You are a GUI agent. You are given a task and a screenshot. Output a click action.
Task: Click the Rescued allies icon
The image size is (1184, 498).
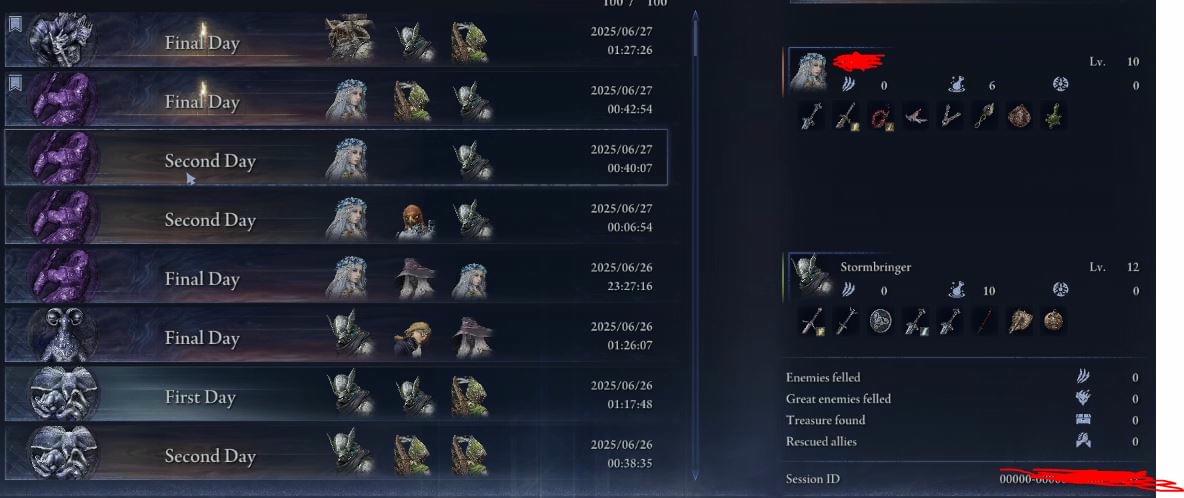pyautogui.click(x=1083, y=441)
